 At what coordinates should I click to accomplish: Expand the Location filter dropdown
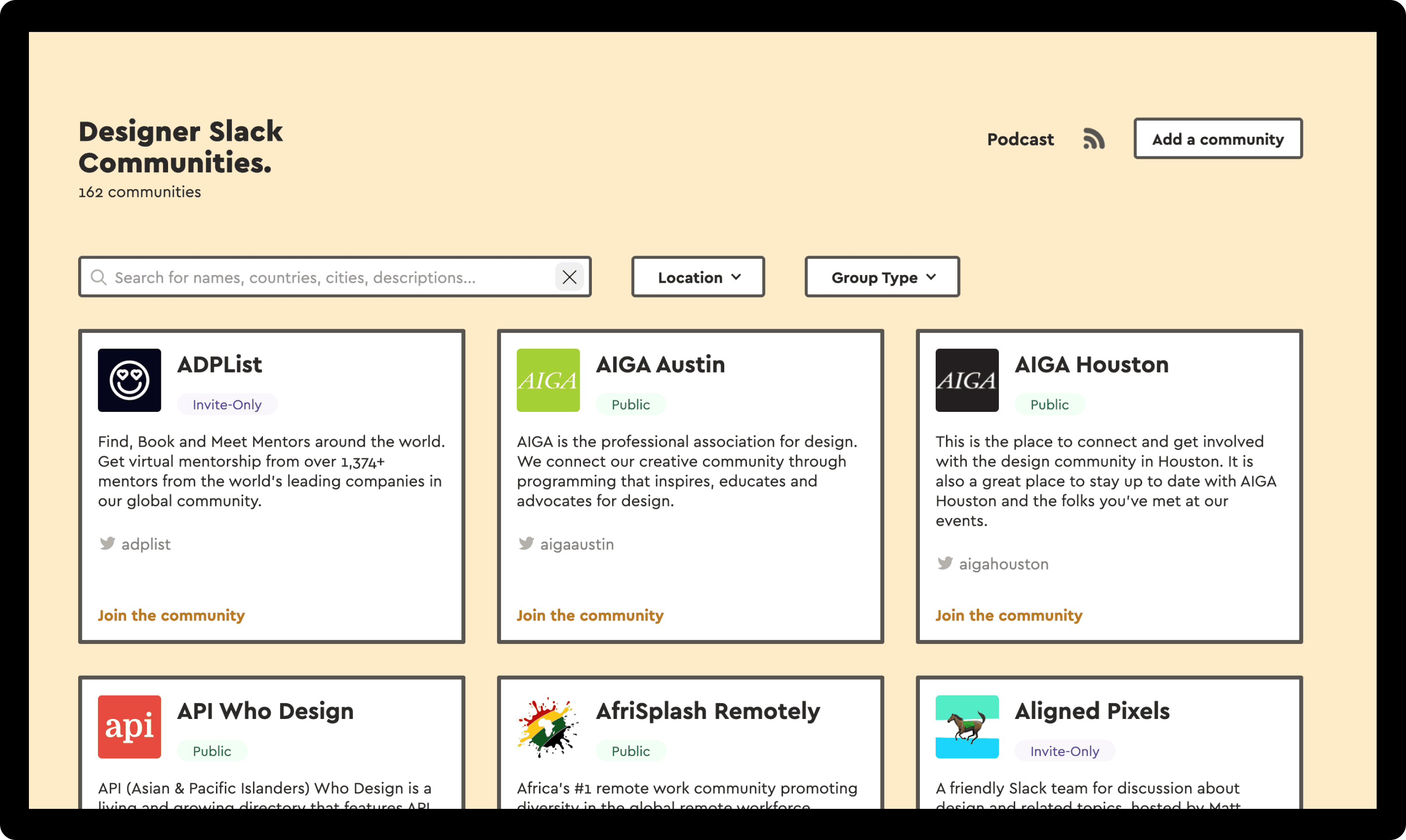[x=698, y=277]
